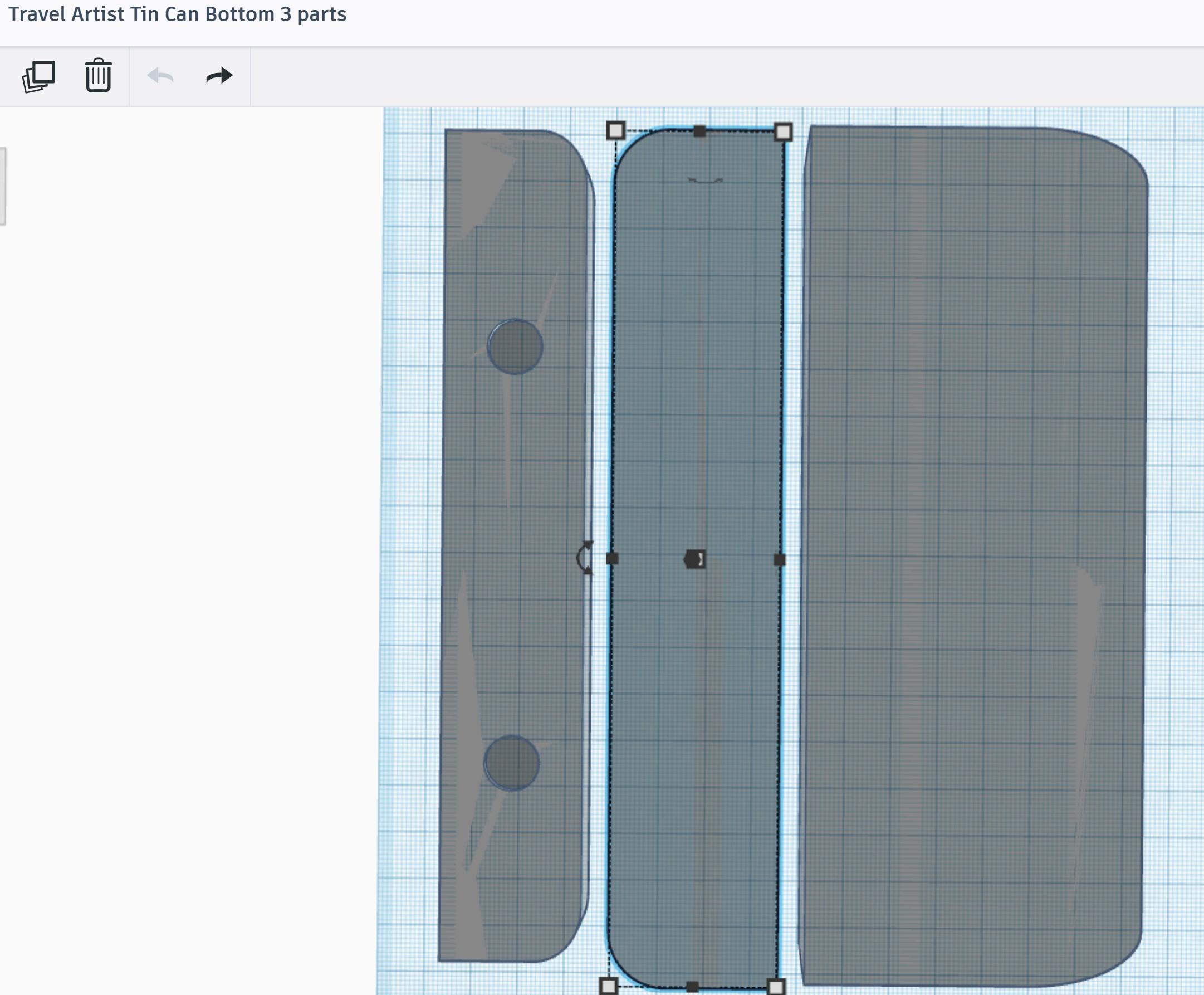Click the bottom-left corner resize handle

[608, 986]
